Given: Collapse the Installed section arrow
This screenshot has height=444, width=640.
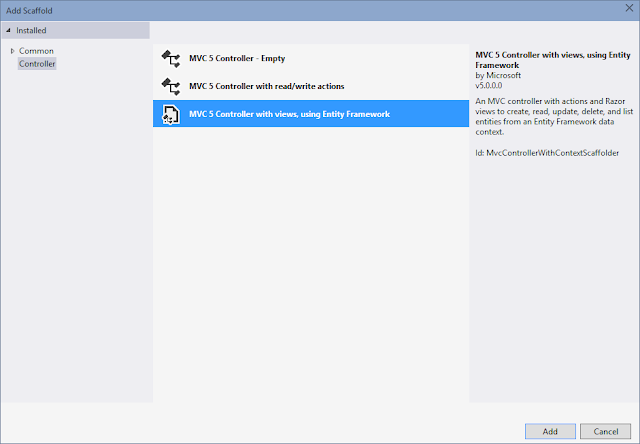Looking at the screenshot, I should [8, 31].
